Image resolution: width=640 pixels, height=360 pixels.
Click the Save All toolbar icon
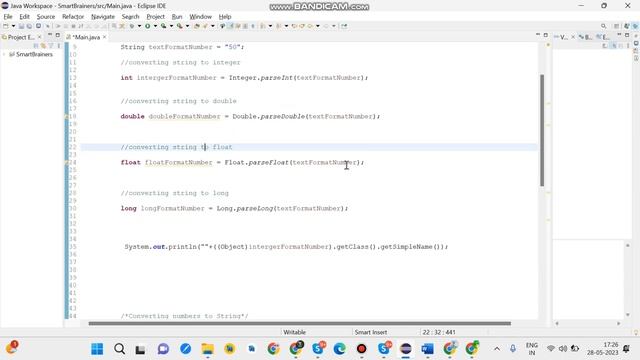point(29,26)
